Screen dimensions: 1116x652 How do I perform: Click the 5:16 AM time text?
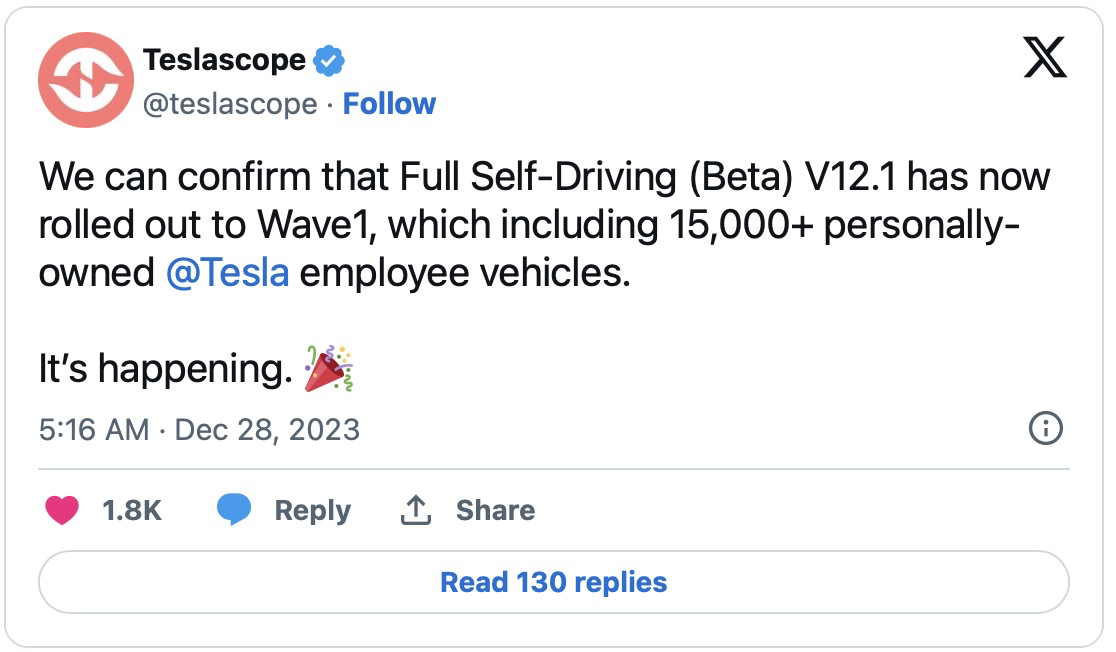(x=94, y=430)
